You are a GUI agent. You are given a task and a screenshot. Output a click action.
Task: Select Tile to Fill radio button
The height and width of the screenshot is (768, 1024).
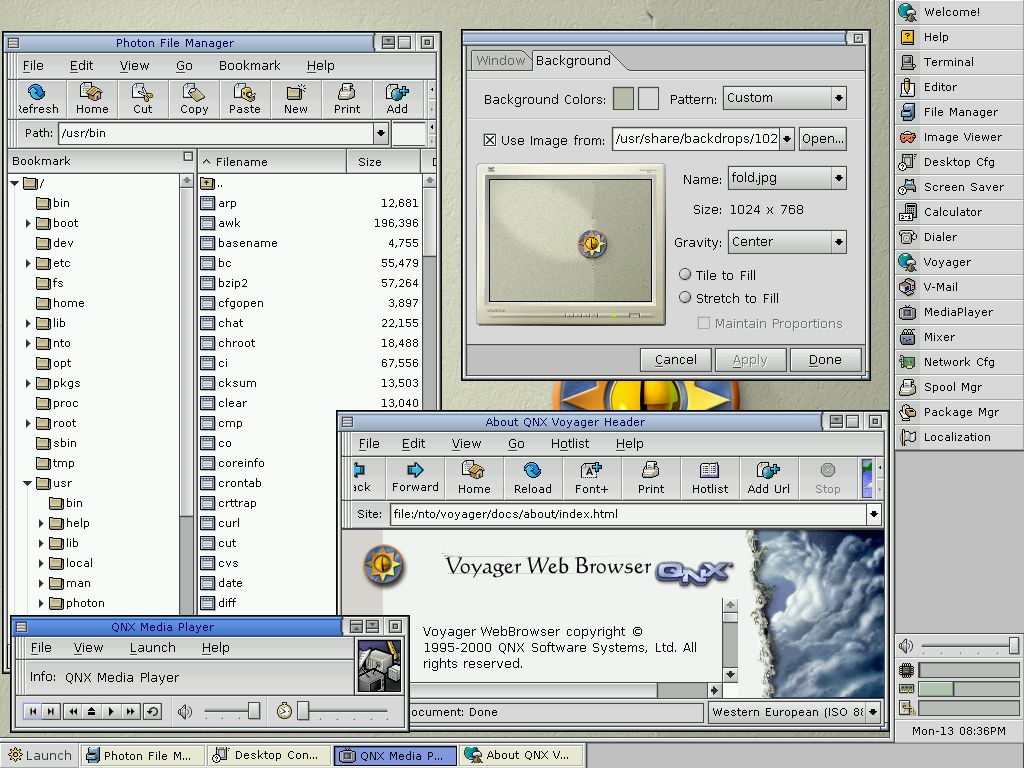coord(685,274)
